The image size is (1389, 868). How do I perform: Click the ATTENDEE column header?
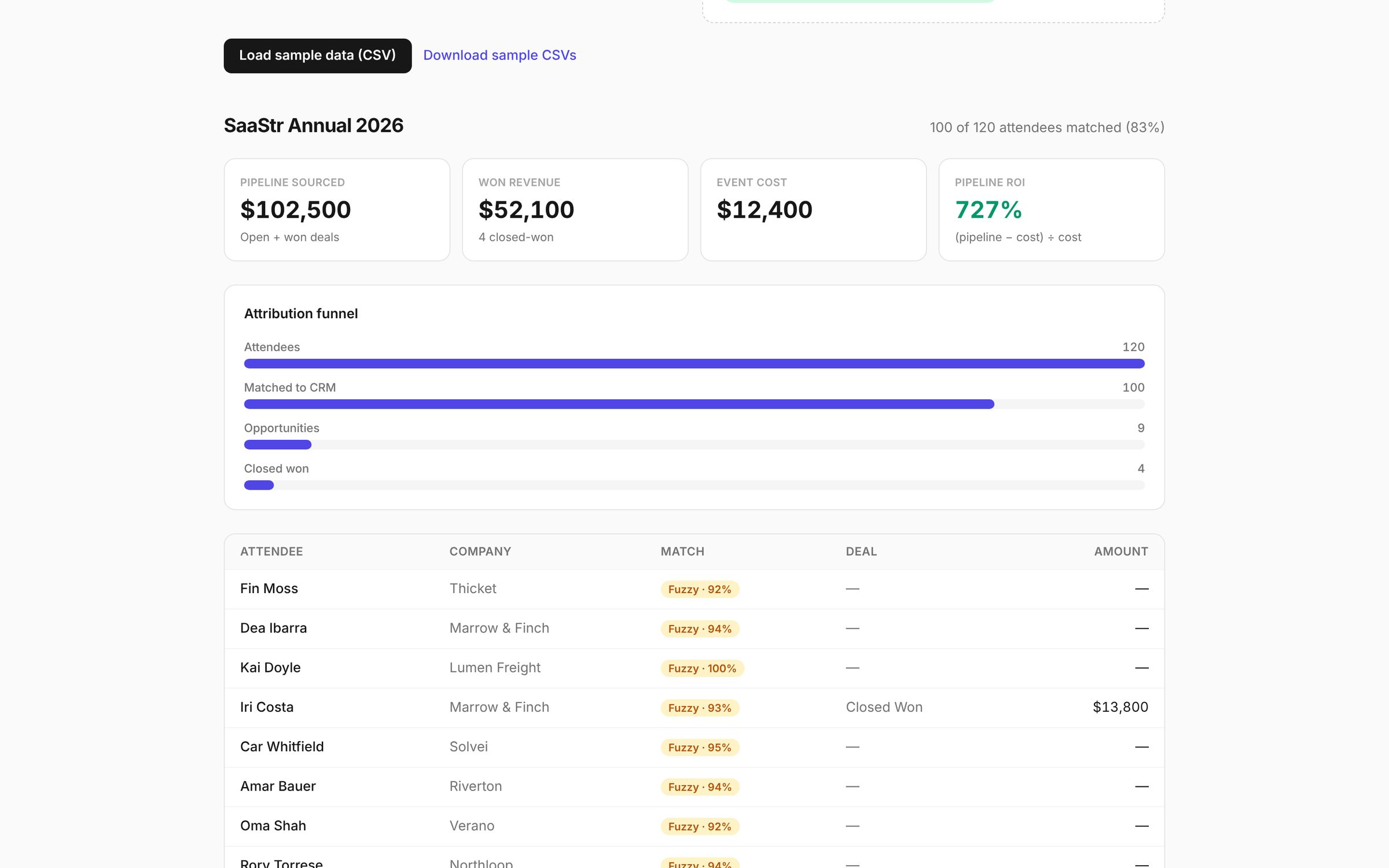click(x=271, y=551)
